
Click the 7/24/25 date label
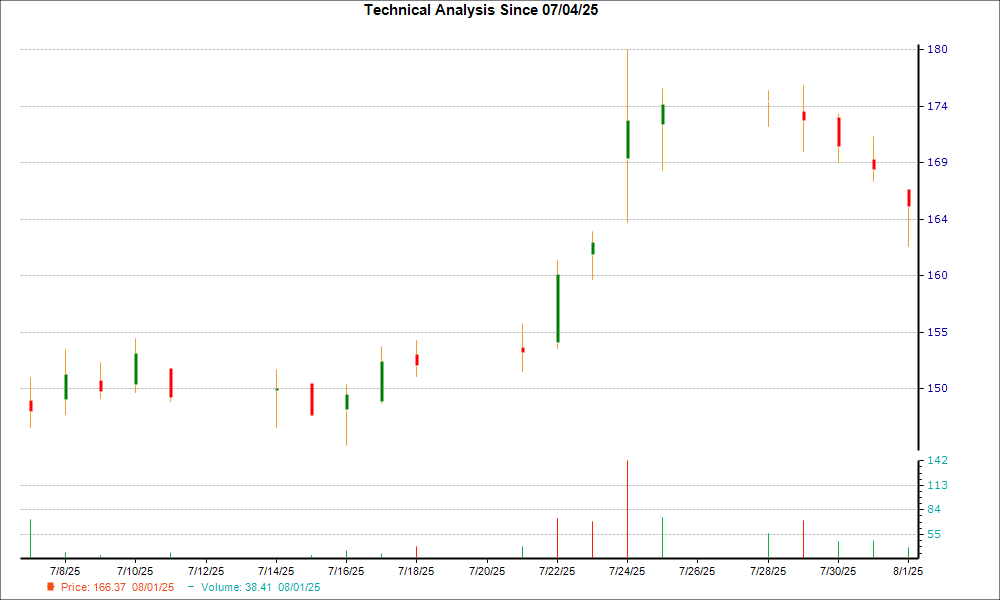(628, 571)
